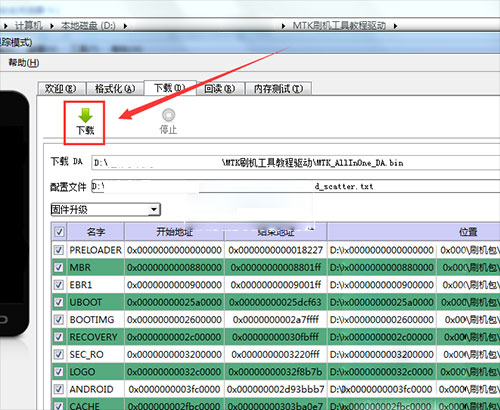500x410 pixels.
Task: Expand the arrow after Local Disk (D:)
Action: tap(125, 26)
